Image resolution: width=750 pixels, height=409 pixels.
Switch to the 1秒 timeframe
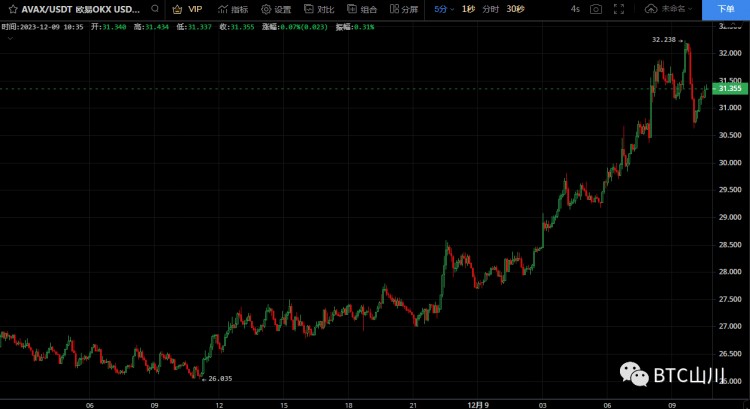(468, 9)
